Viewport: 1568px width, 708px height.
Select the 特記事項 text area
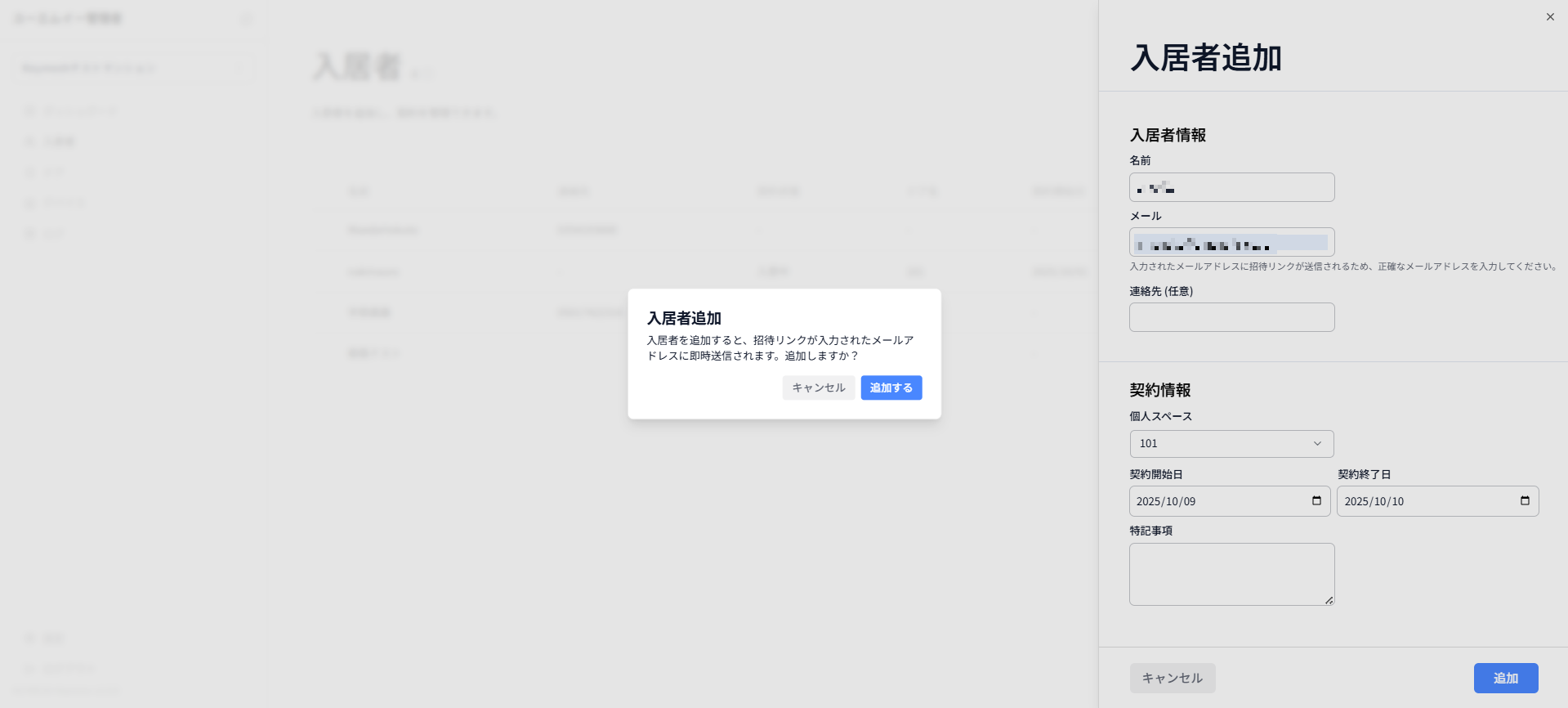(x=1231, y=574)
